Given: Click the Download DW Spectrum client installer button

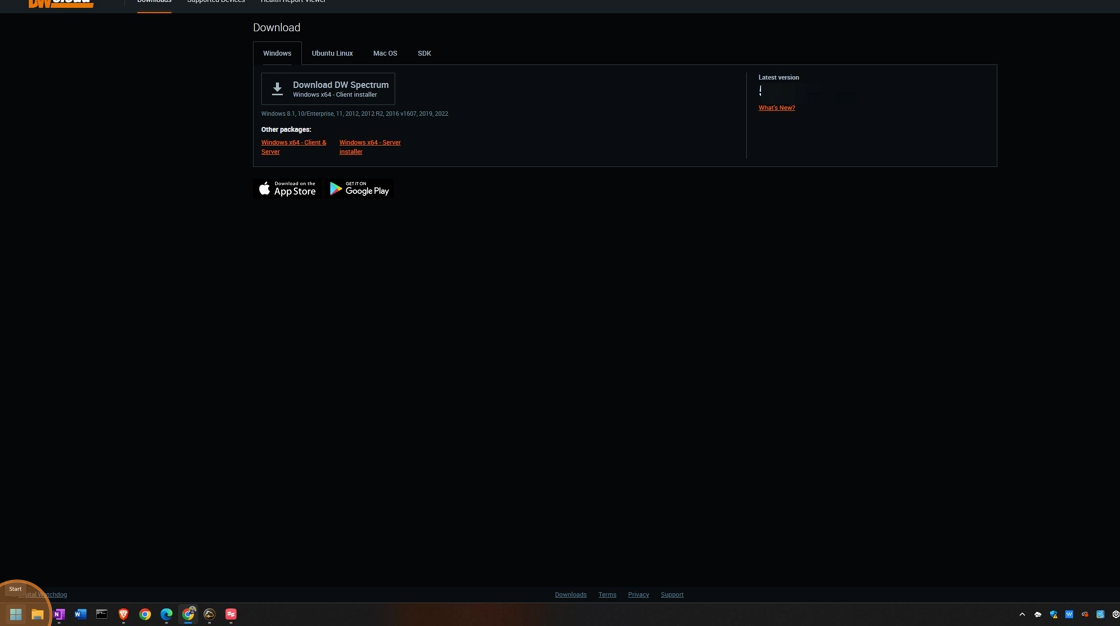Looking at the screenshot, I should [x=328, y=89].
